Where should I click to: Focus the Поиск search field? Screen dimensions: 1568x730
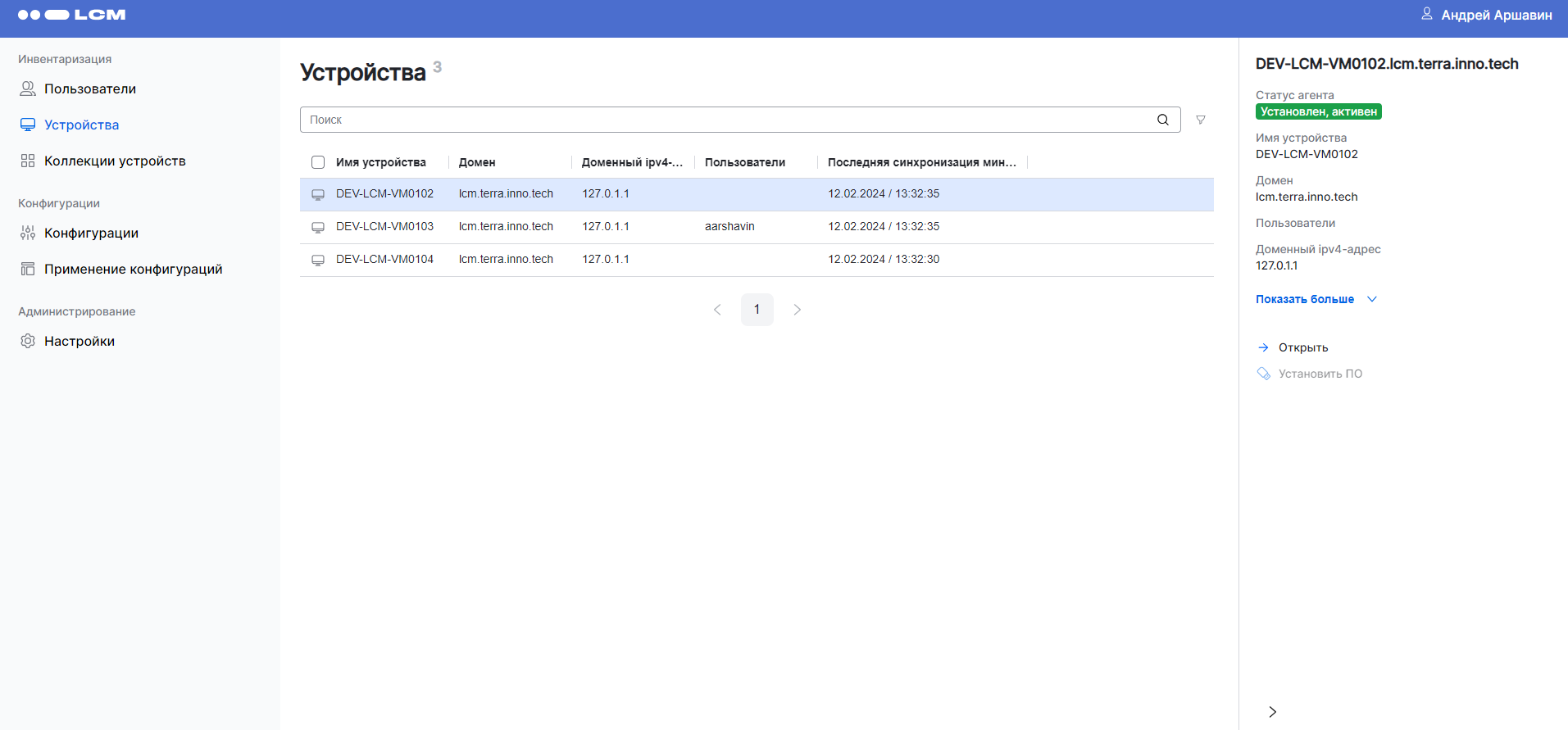[725, 120]
